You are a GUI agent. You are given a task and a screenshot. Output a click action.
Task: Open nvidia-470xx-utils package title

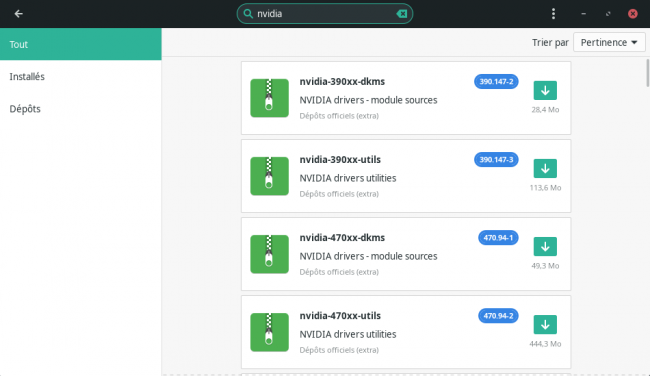click(x=340, y=315)
